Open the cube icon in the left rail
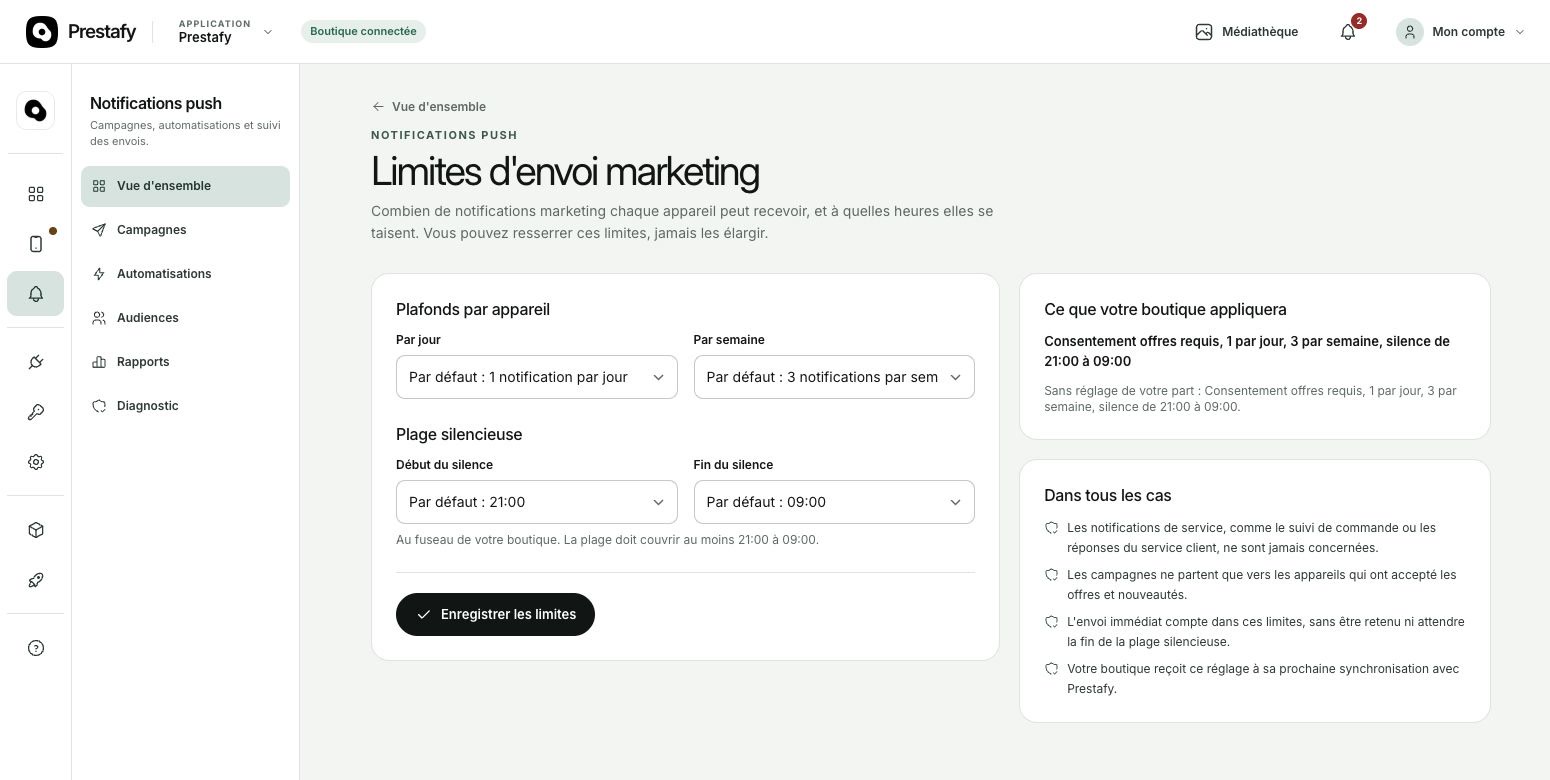Image resolution: width=1550 pixels, height=780 pixels. tap(36, 530)
